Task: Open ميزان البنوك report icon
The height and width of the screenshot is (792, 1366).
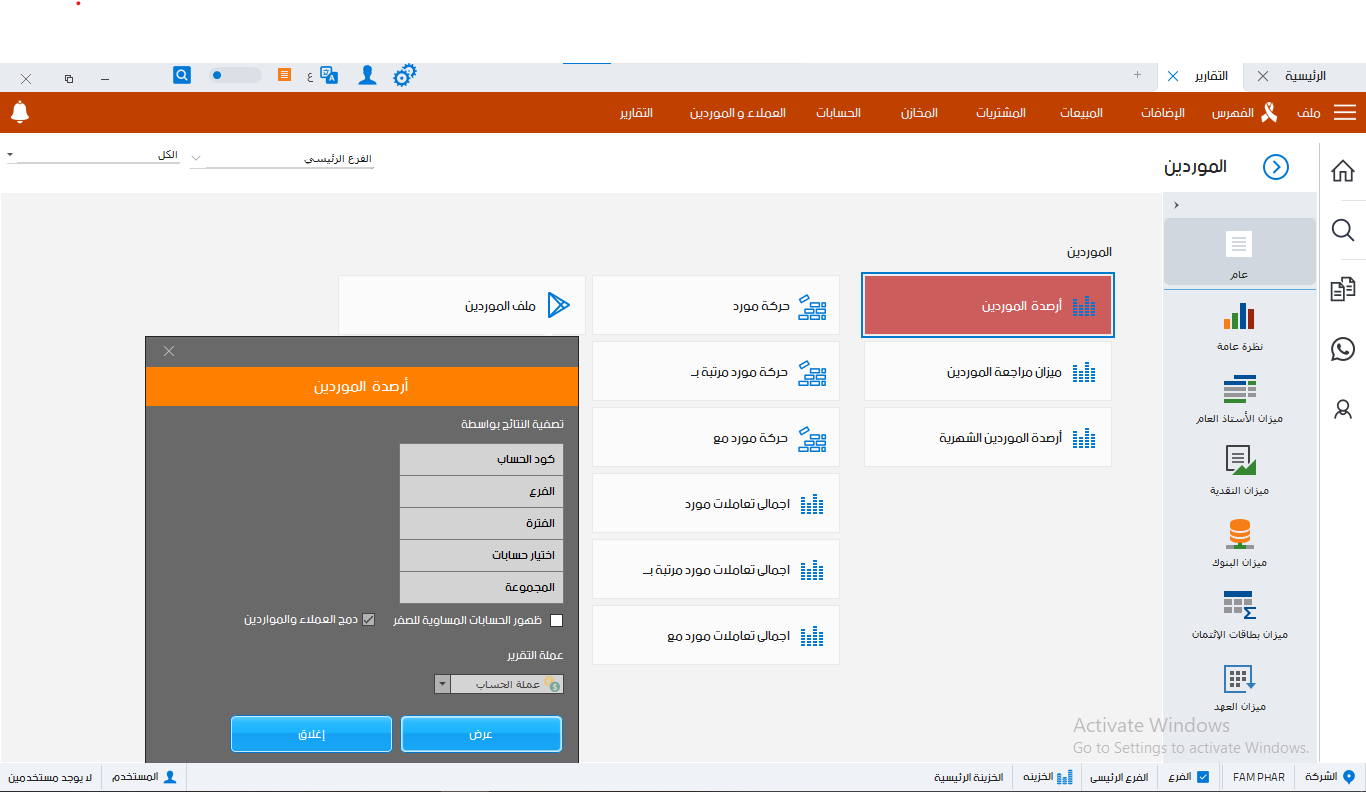Action: point(1239,533)
